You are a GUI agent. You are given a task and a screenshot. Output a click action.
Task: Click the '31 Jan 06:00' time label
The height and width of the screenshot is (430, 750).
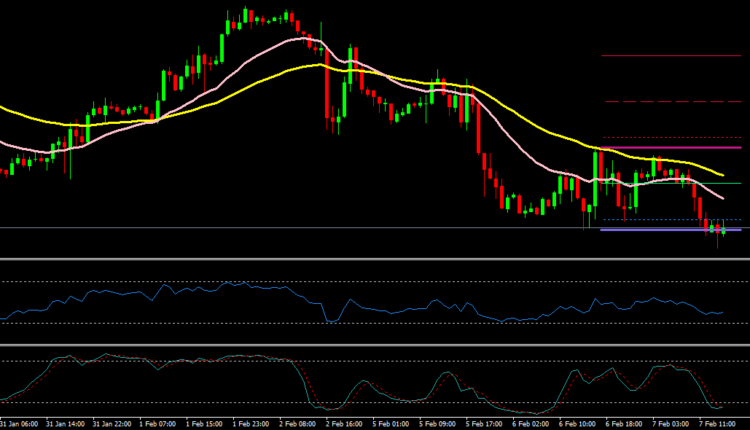click(x=22, y=423)
